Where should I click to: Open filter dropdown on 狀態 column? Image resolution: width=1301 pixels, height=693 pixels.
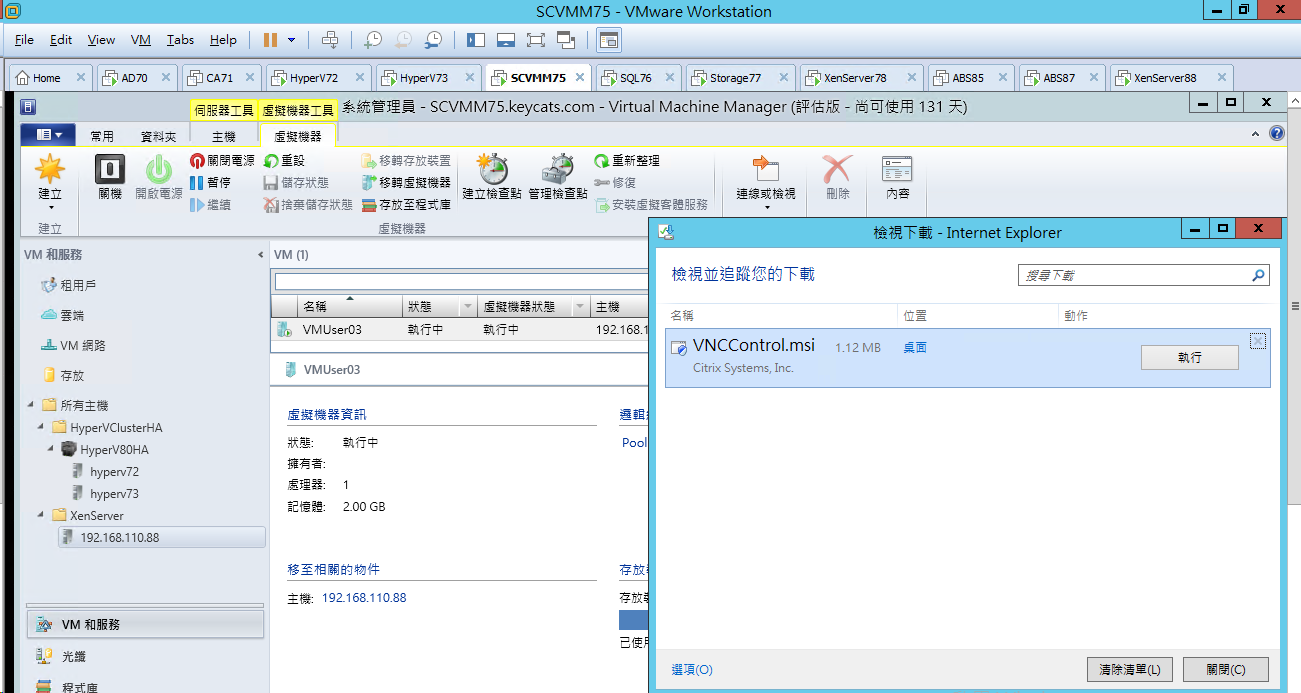coord(468,307)
